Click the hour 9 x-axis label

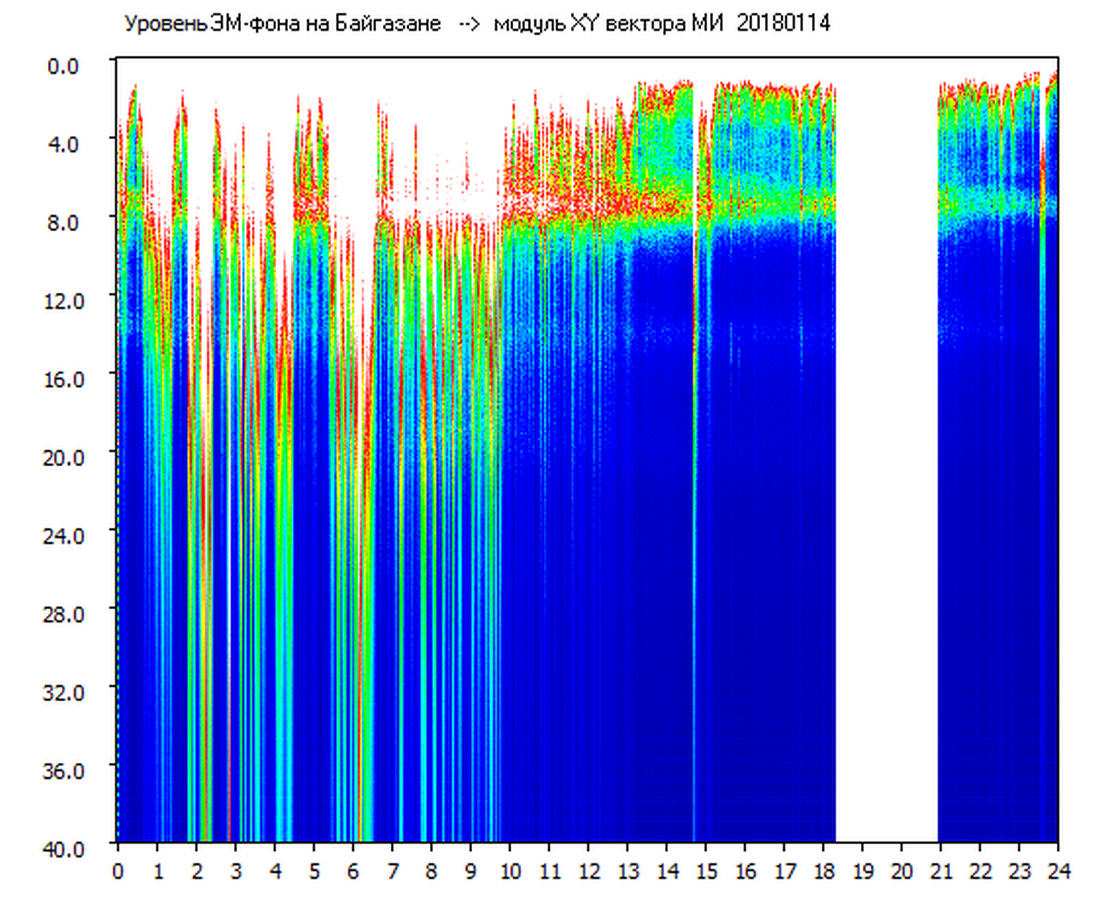pyautogui.click(x=471, y=872)
